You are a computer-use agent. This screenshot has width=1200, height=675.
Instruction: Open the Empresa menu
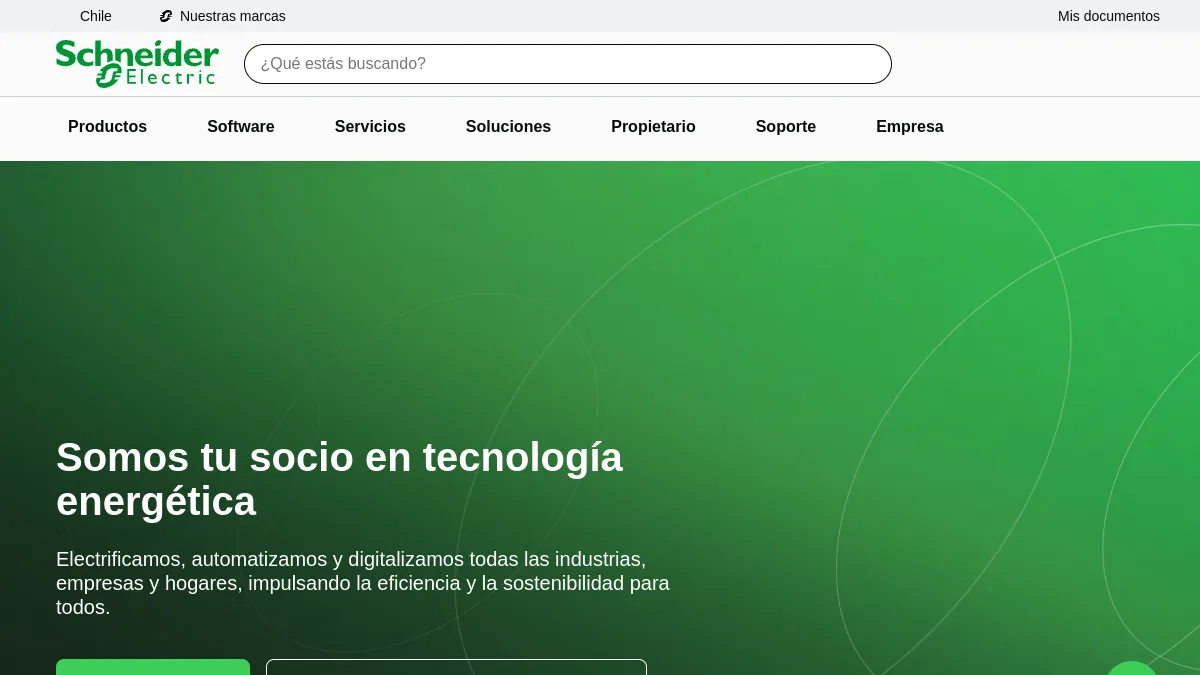point(910,127)
